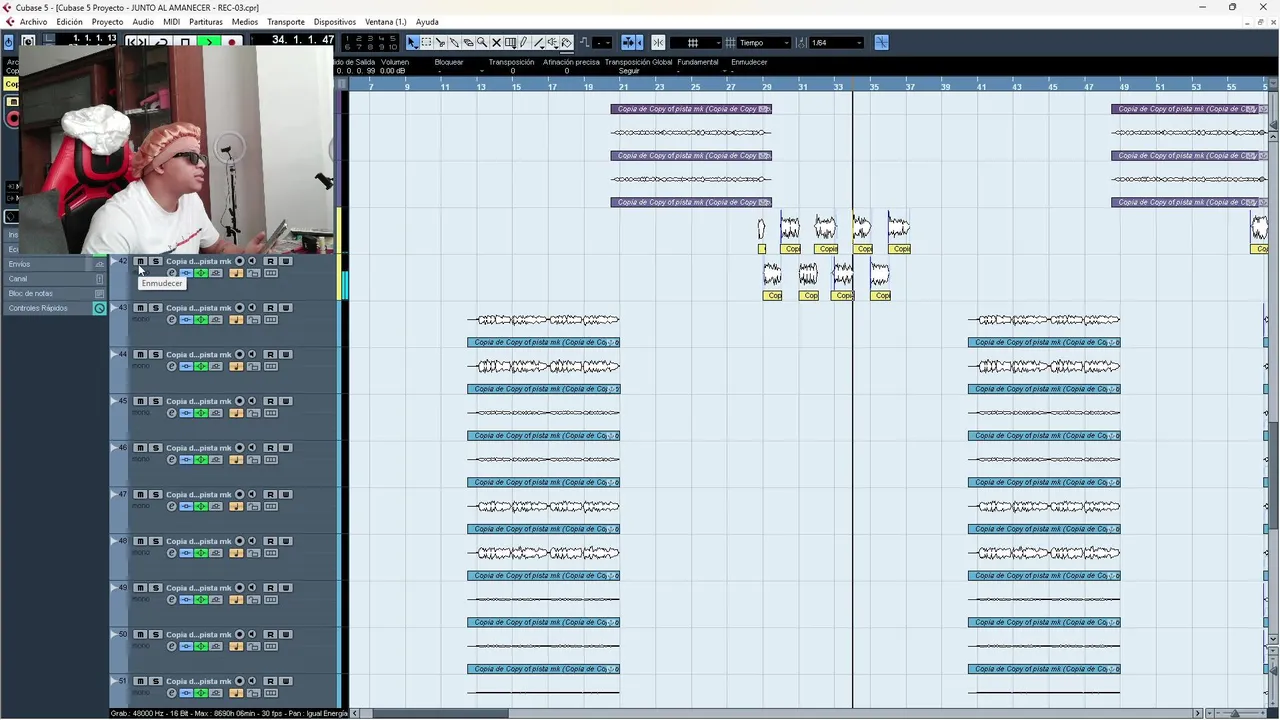Viewport: 1280px width, 720px height.
Task: Toggle Write automation W on track 47
Action: (x=285, y=494)
